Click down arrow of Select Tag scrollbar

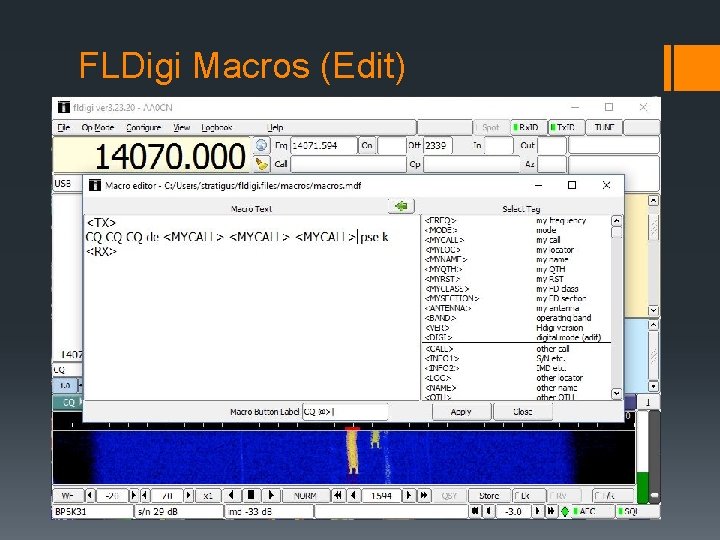coord(616,394)
